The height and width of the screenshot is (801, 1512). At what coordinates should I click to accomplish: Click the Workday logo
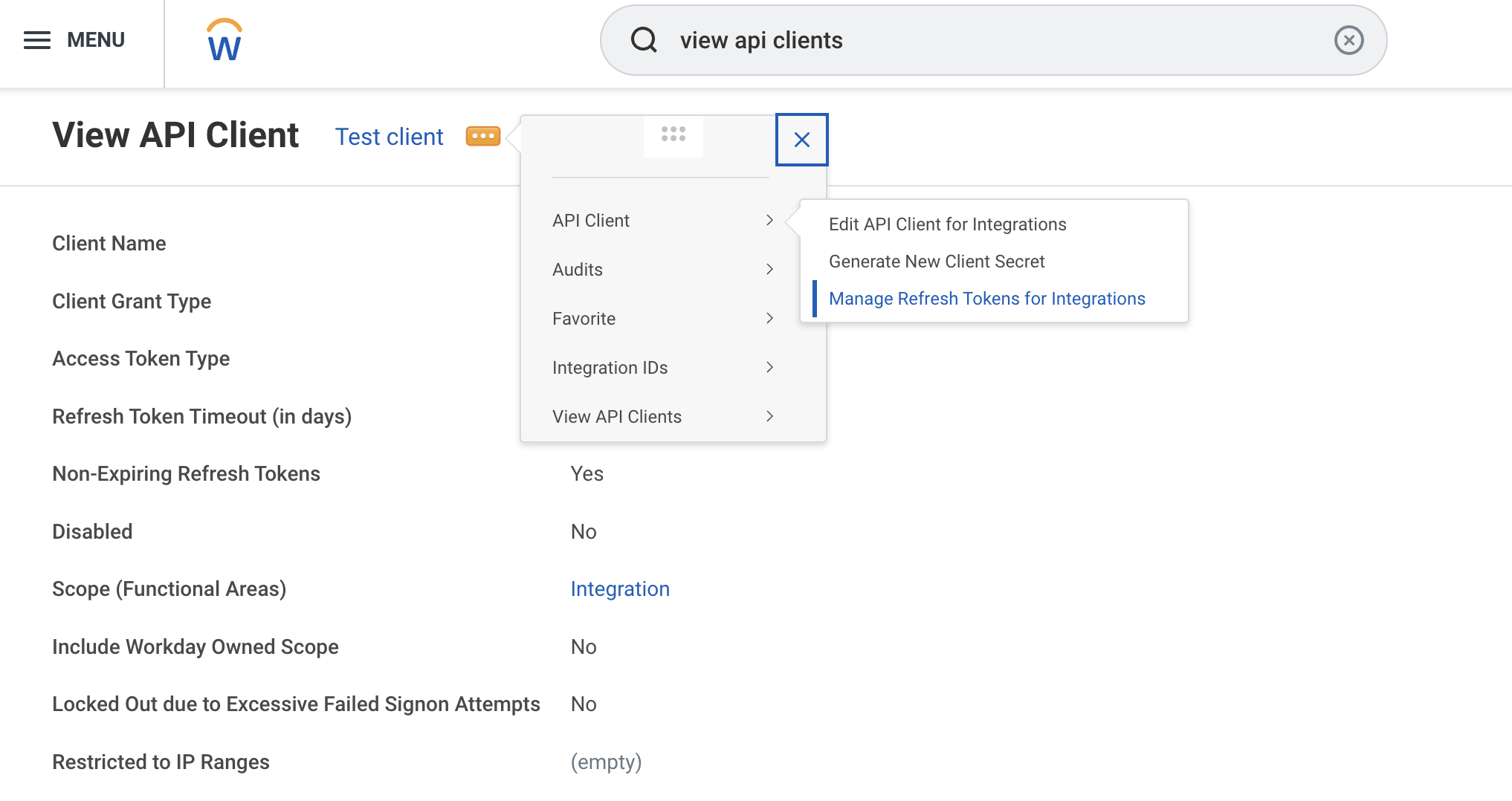point(224,40)
